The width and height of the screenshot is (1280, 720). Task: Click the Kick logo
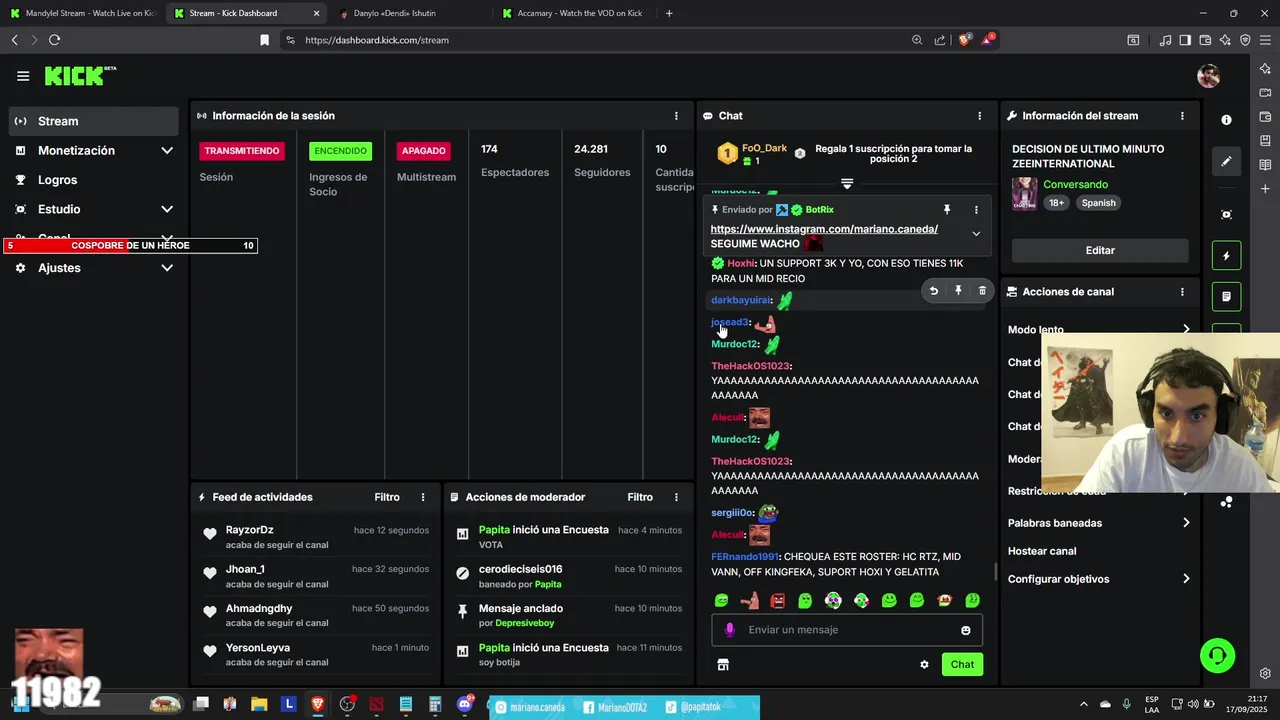[x=80, y=76]
